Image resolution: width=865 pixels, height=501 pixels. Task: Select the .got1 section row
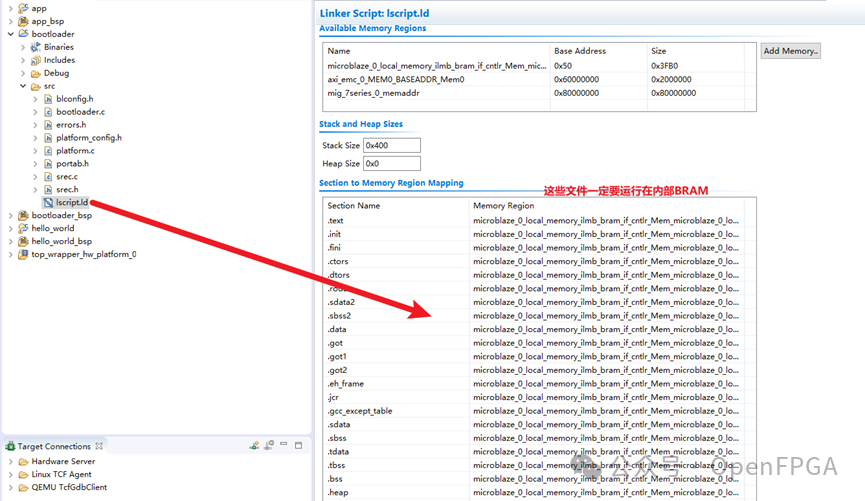[x=539, y=356]
